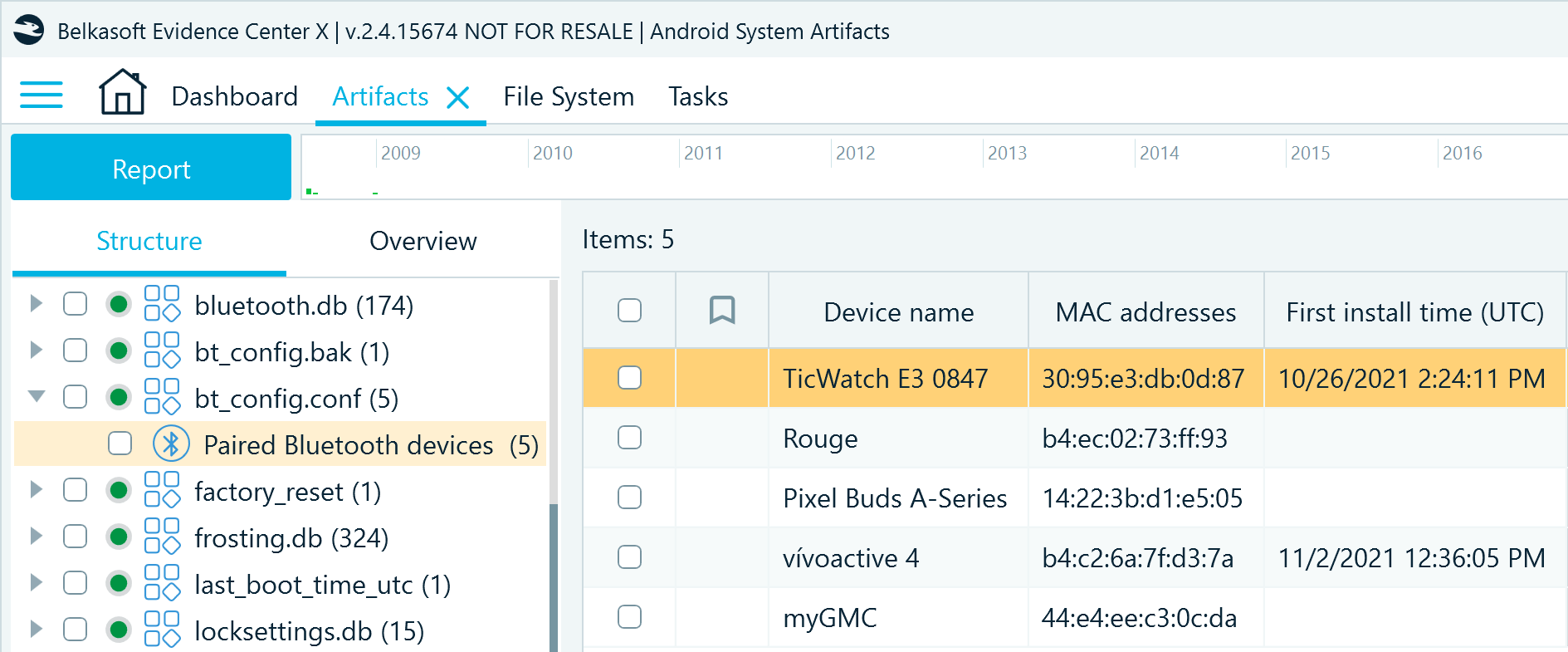
Task: Open the hamburger main menu
Action: point(42,95)
